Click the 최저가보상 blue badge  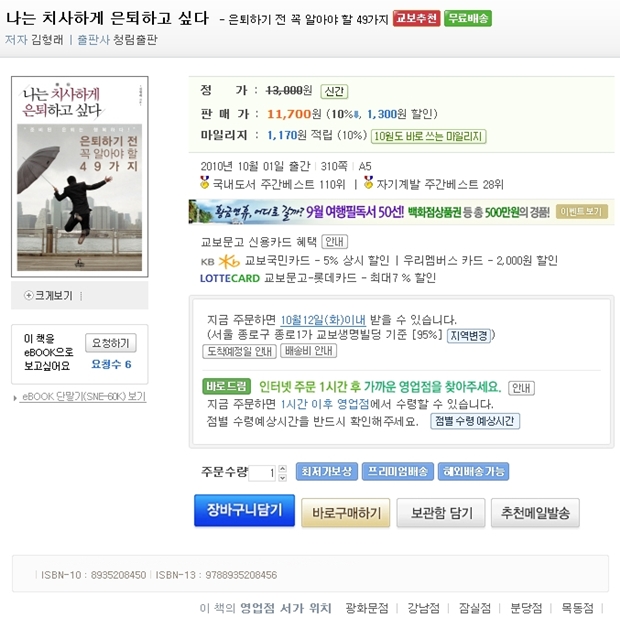coord(327,471)
